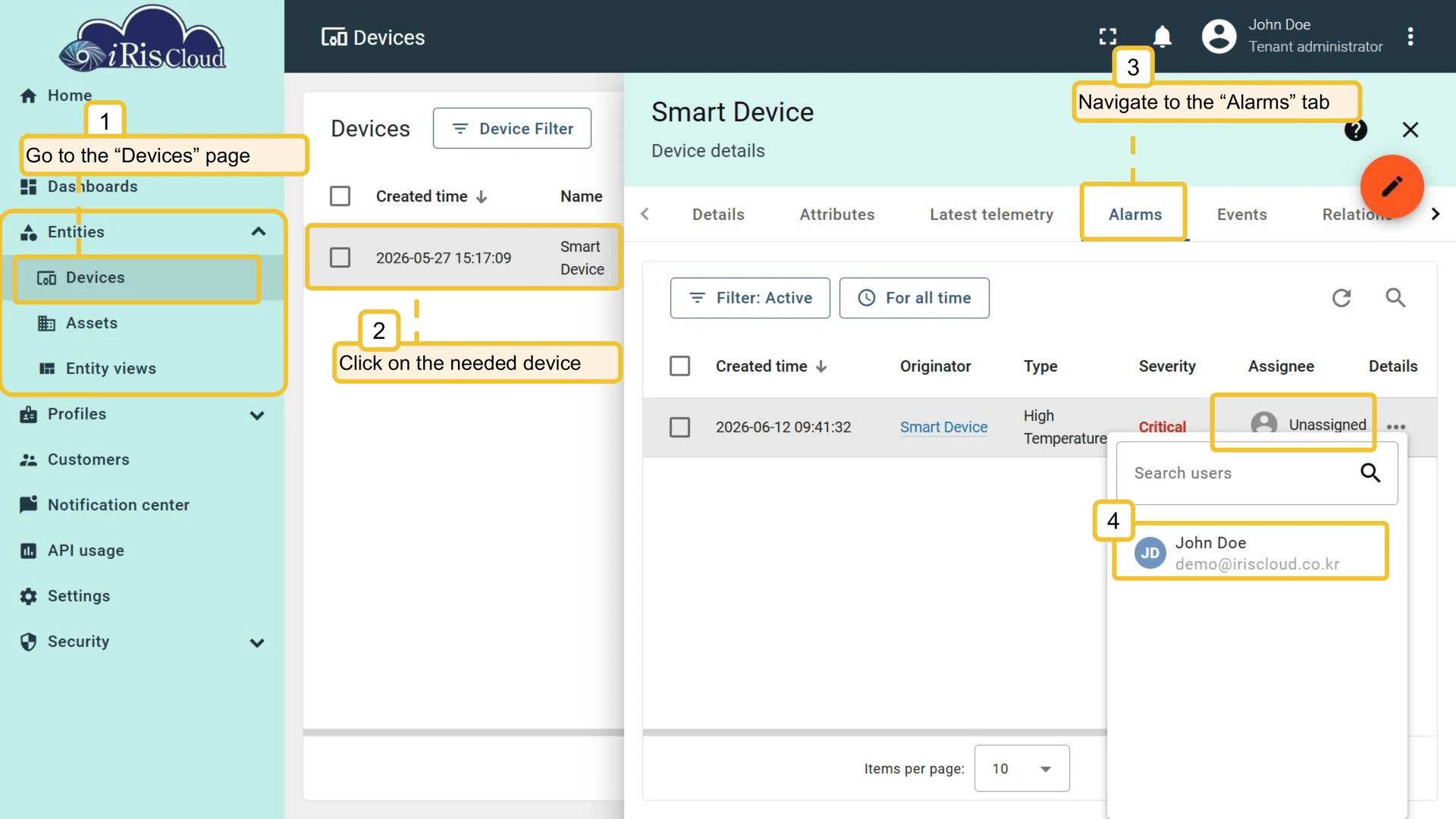Expand the Security section
This screenshot has height=819, width=1456.
pos(257,642)
